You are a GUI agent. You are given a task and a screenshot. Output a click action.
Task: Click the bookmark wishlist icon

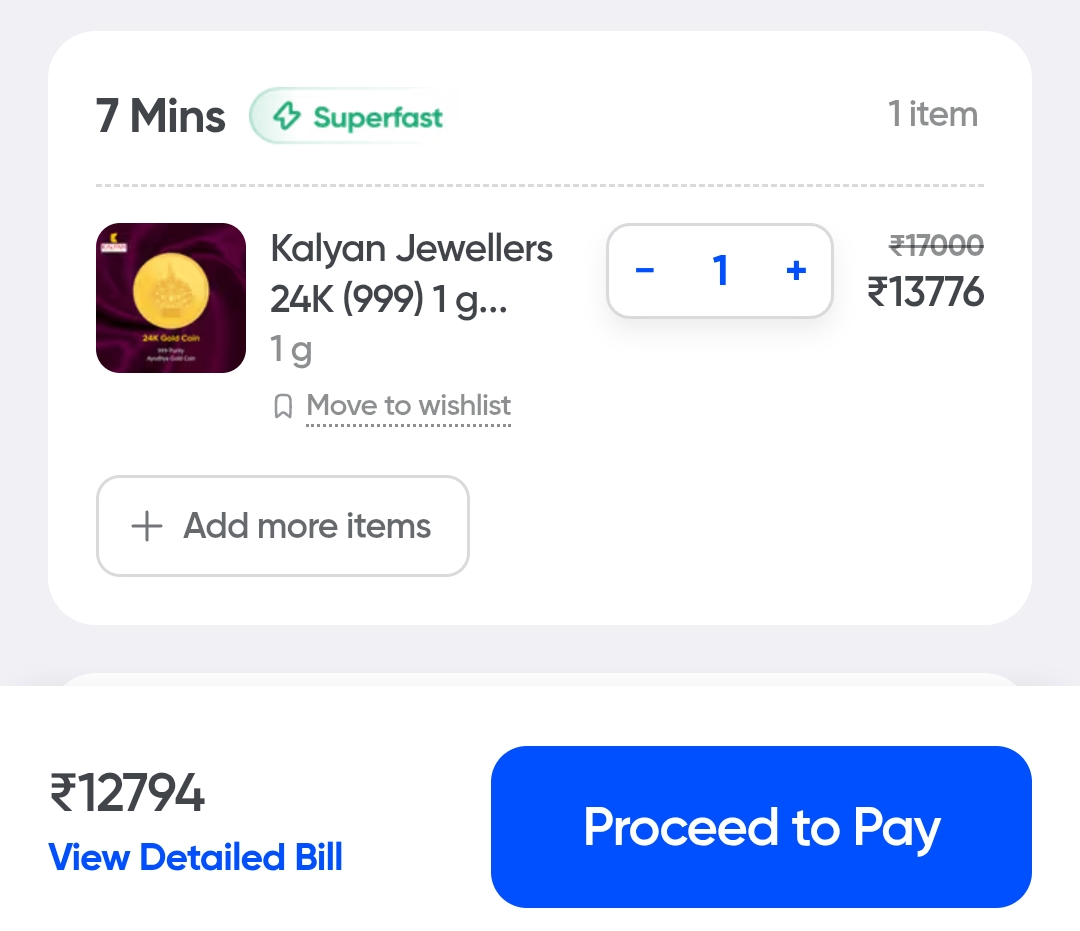[x=283, y=406]
